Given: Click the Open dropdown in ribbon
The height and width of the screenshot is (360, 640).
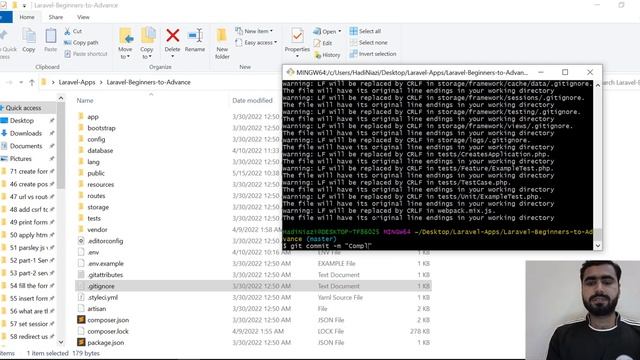Looking at the screenshot, I should [327, 31].
